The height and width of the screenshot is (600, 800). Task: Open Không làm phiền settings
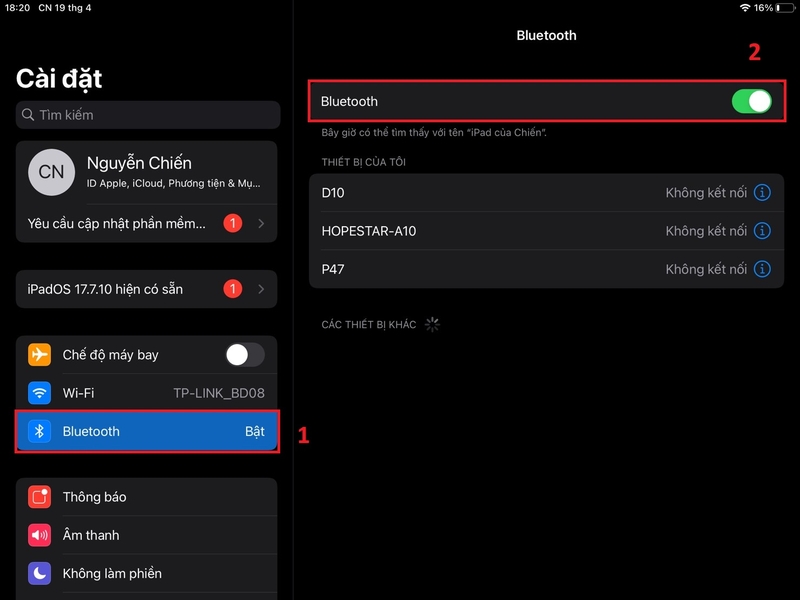click(x=146, y=573)
